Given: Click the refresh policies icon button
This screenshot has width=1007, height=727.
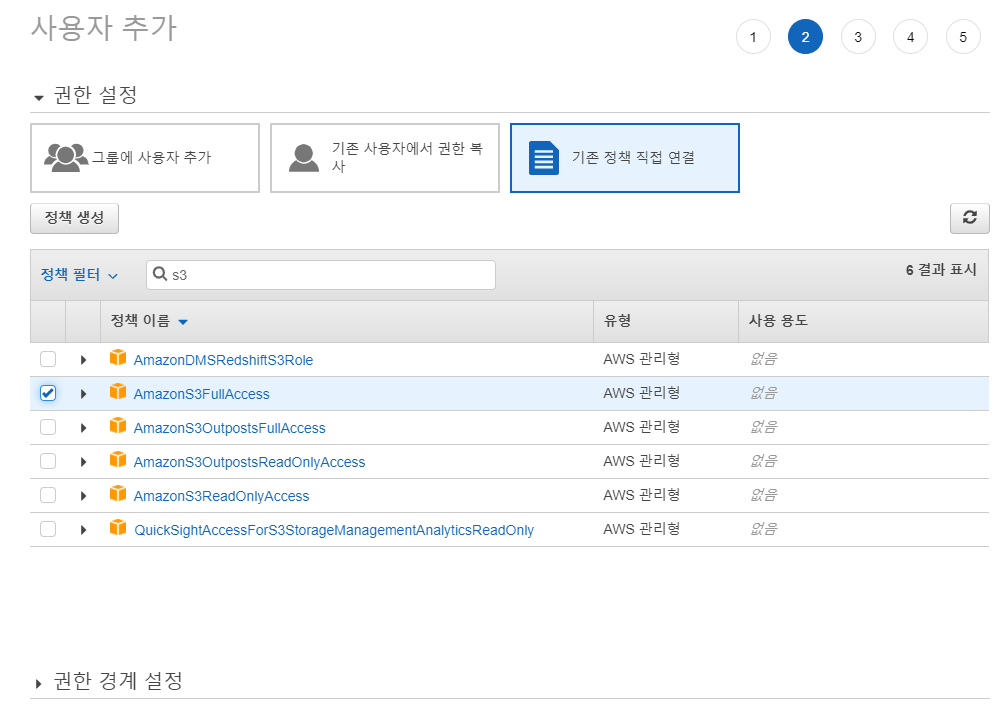Looking at the screenshot, I should click(969, 218).
